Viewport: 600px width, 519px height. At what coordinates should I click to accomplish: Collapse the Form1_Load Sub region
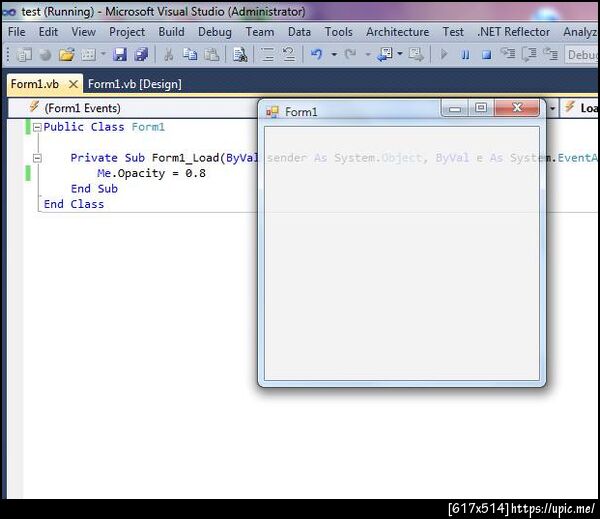pyautogui.click(x=37, y=158)
